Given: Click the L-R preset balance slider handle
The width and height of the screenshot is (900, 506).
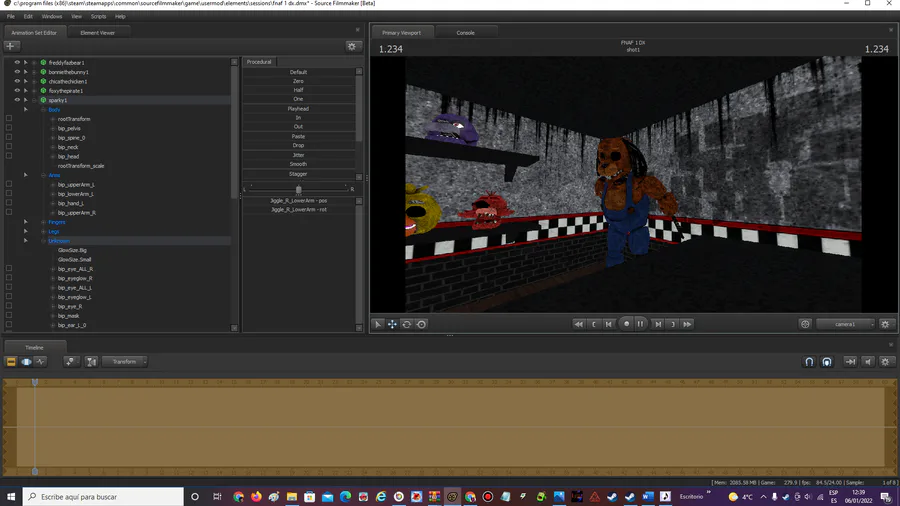Looking at the screenshot, I should click(298, 189).
